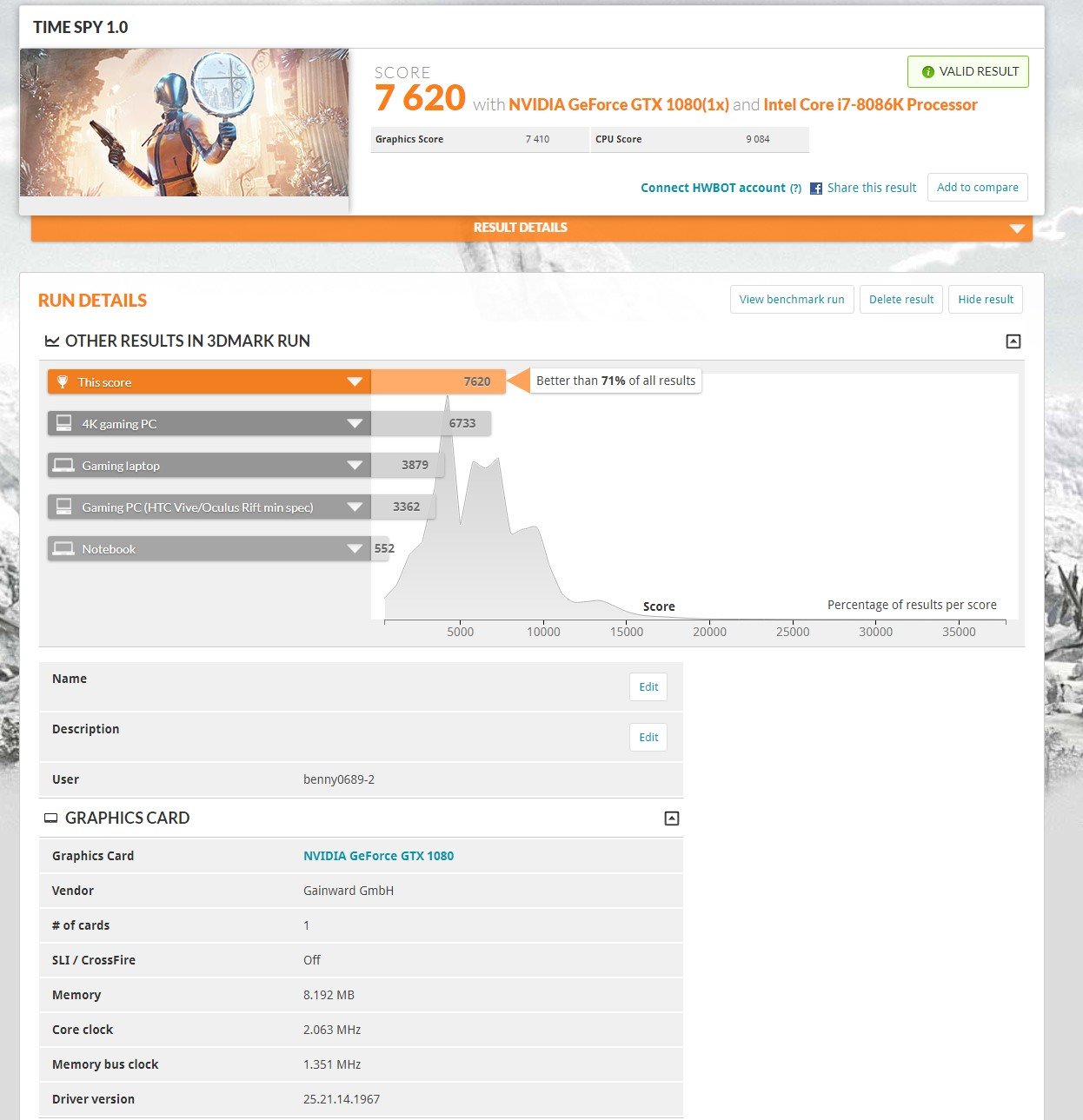Click Delete result button
The image size is (1083, 1120).
click(901, 300)
